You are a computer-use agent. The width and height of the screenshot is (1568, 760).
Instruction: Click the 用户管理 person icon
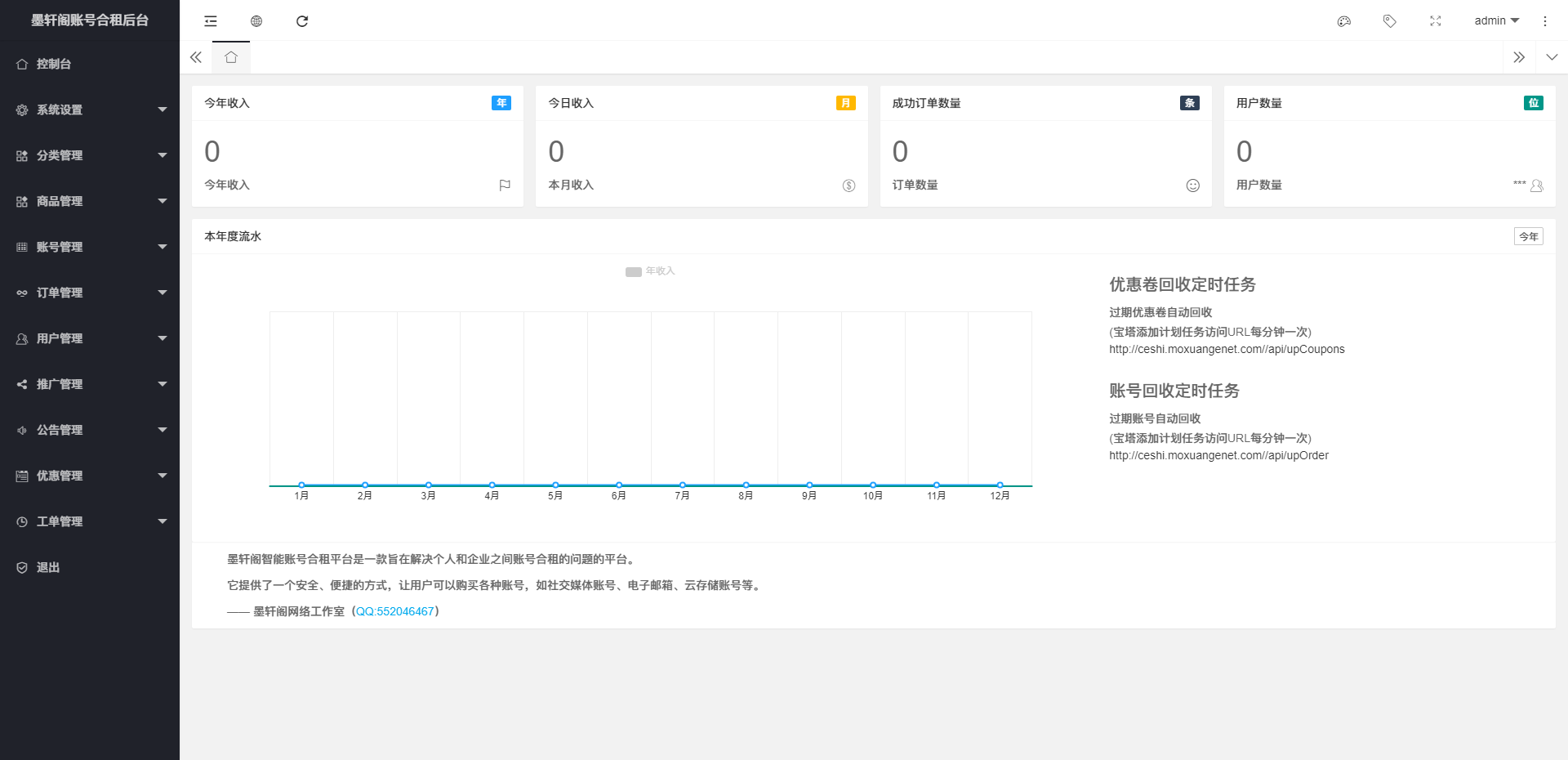point(22,338)
